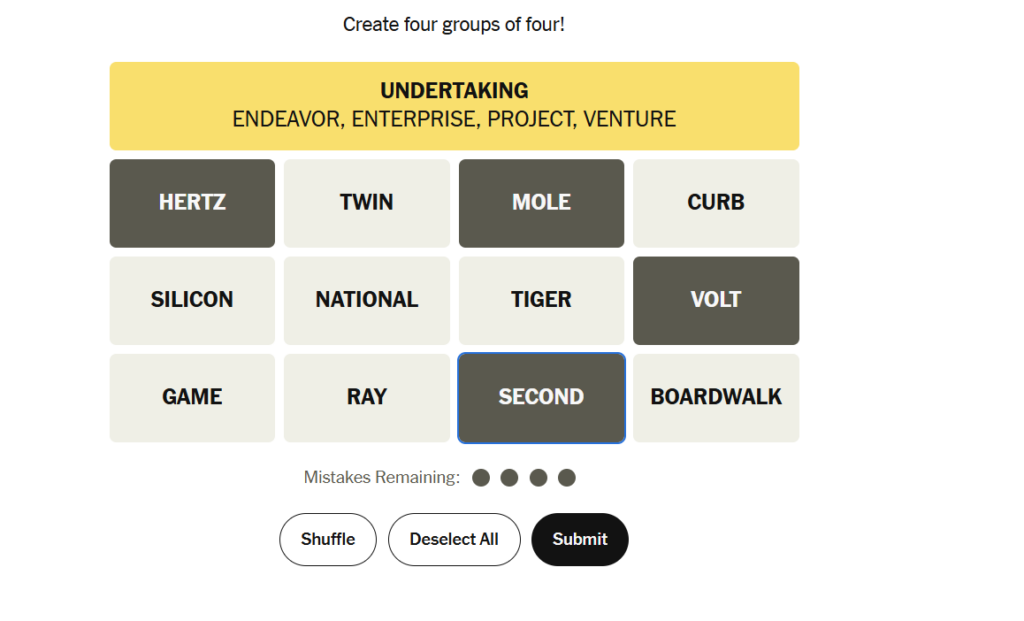This screenshot has width=1024, height=621.
Task: Click the 'Create four groups of four!' heading
Action: (x=454, y=24)
